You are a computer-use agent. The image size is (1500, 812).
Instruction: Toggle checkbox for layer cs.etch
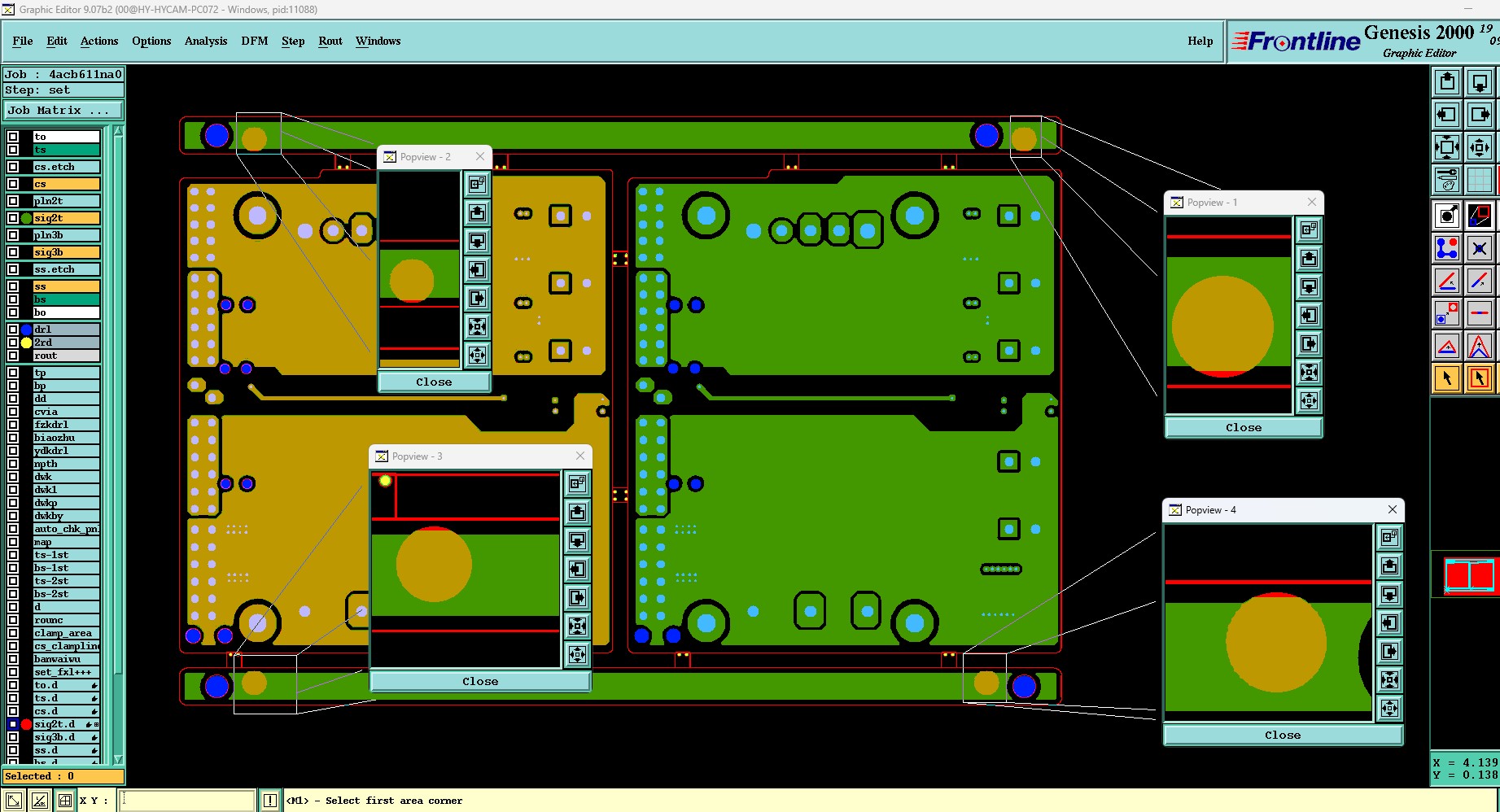[x=13, y=167]
